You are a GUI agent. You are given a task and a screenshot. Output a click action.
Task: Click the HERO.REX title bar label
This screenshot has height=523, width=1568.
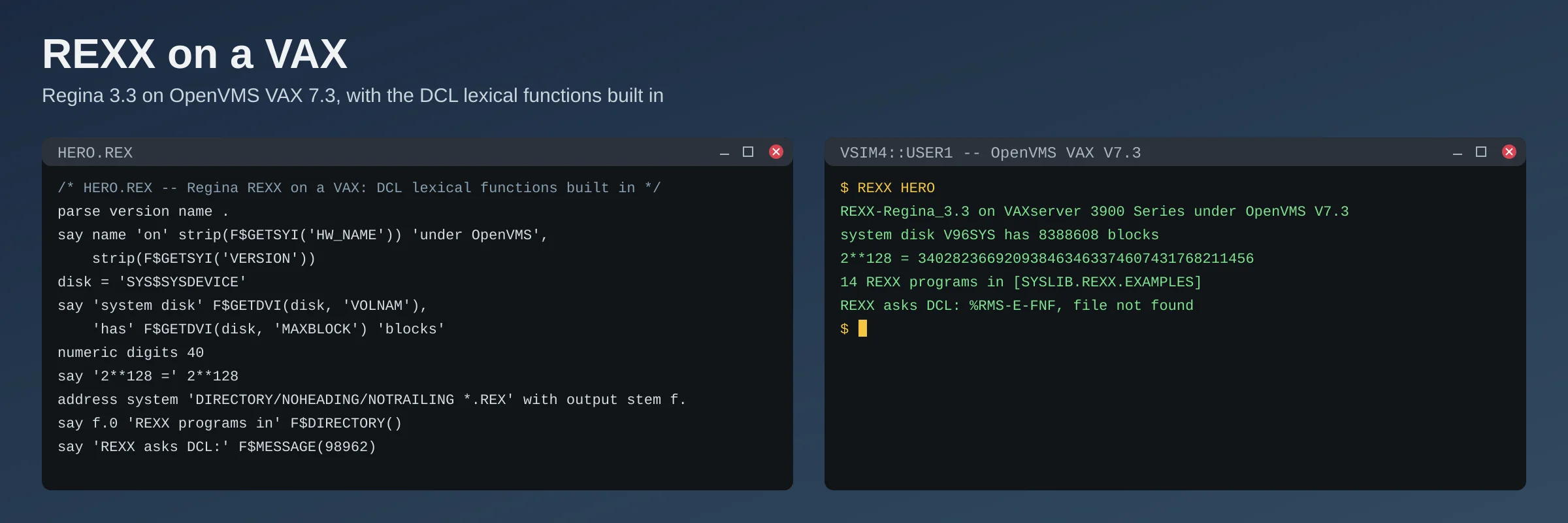[x=95, y=152]
